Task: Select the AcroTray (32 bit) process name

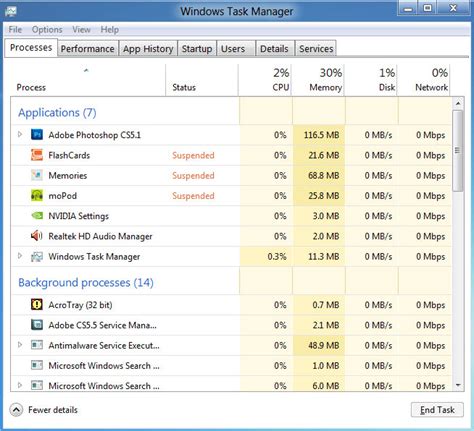Action: (x=80, y=305)
